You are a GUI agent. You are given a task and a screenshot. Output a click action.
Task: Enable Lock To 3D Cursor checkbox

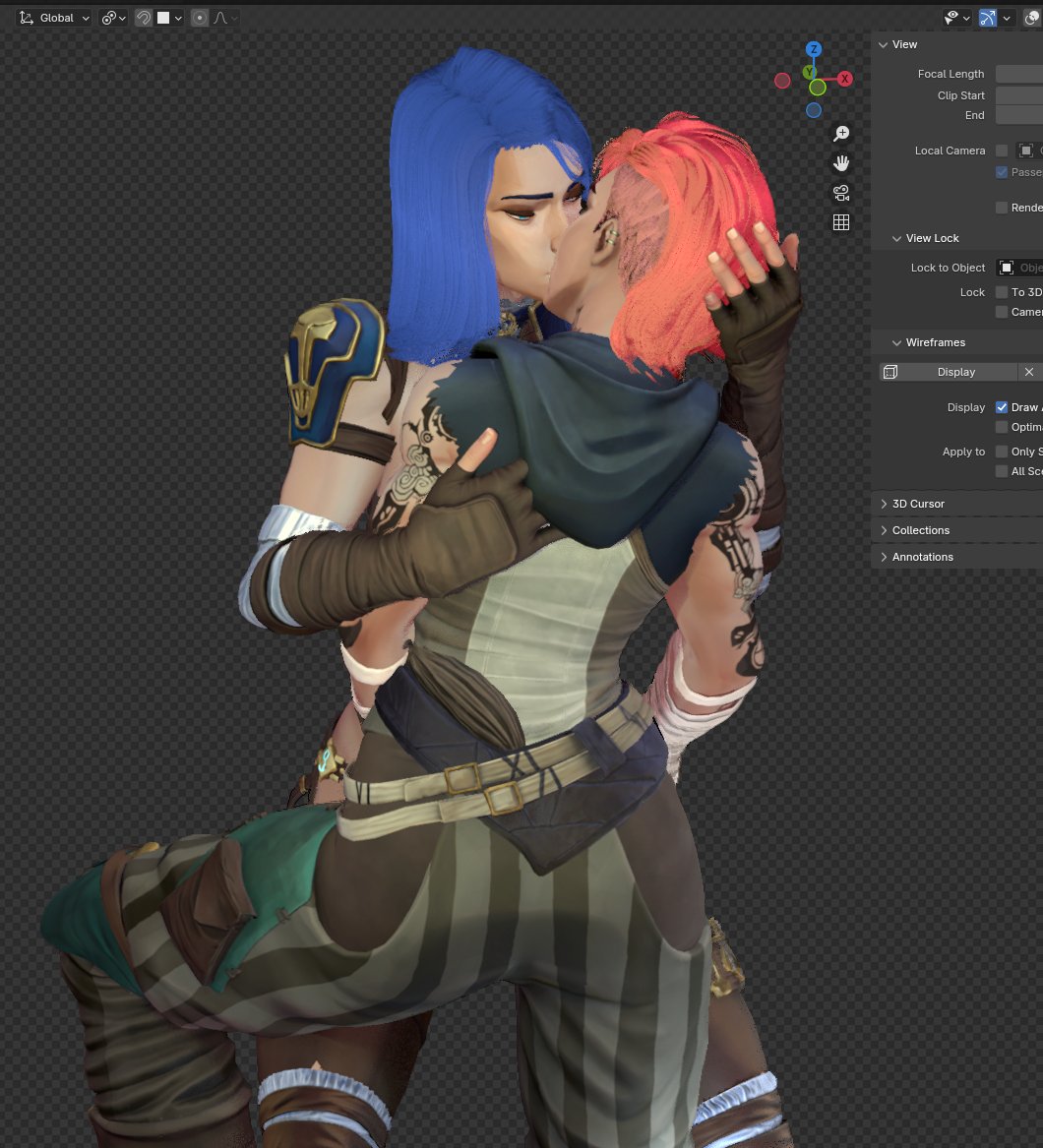coord(1002,292)
